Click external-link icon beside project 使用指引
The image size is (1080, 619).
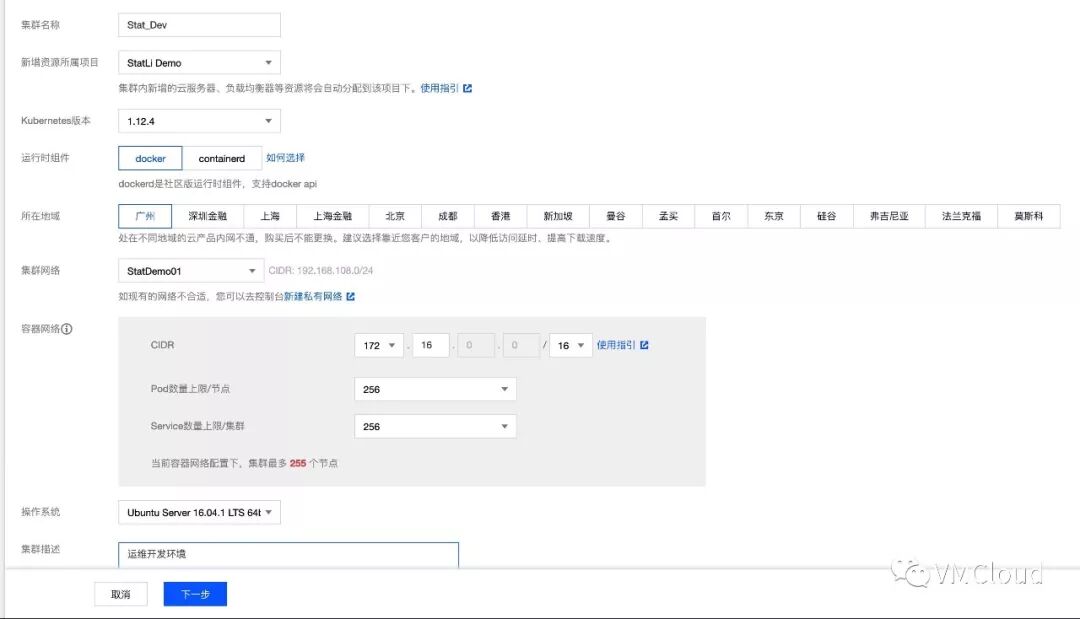click(x=468, y=88)
